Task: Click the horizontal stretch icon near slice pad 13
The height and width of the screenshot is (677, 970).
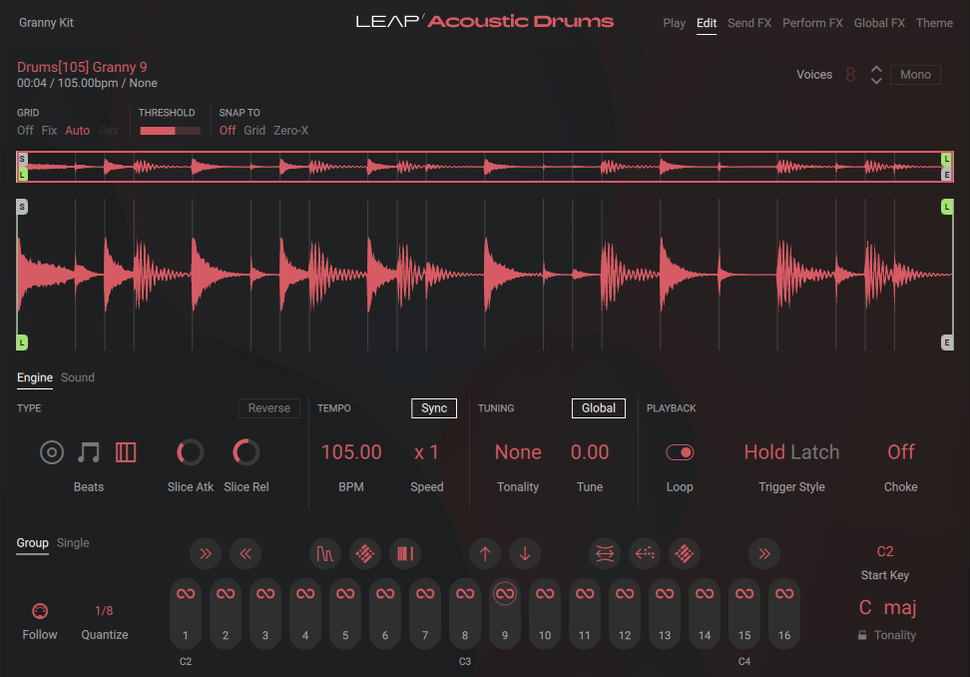Action: tap(604, 553)
